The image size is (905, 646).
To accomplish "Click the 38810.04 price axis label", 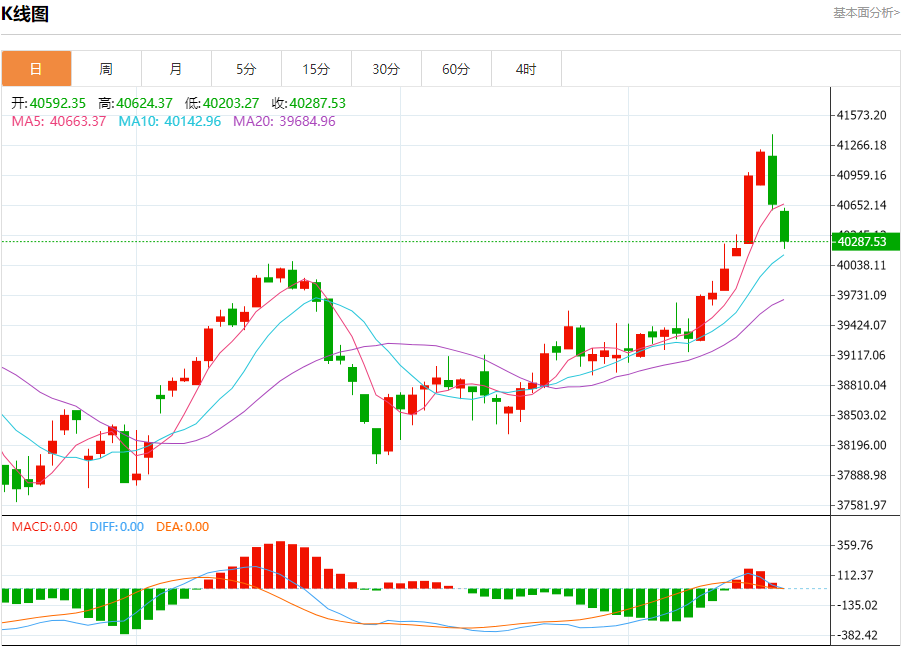I will 862,385.
